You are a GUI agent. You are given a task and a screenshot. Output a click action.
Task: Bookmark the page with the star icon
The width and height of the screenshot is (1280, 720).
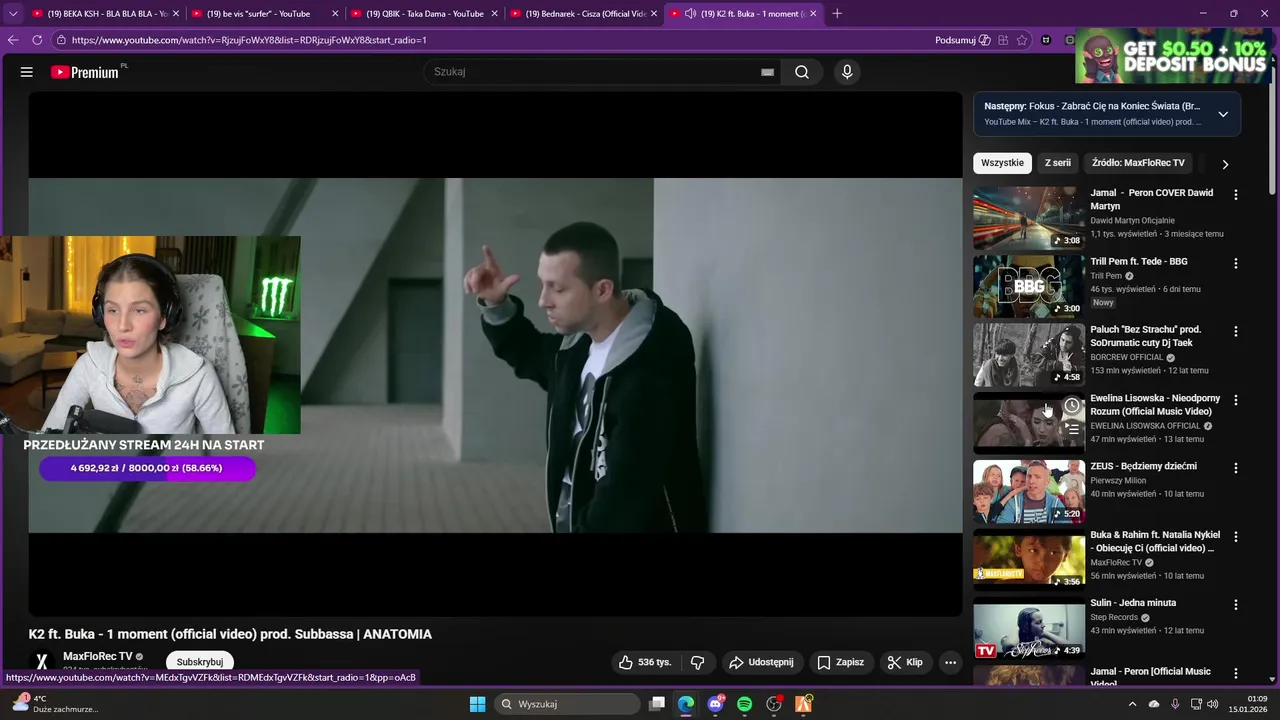coord(1022,40)
